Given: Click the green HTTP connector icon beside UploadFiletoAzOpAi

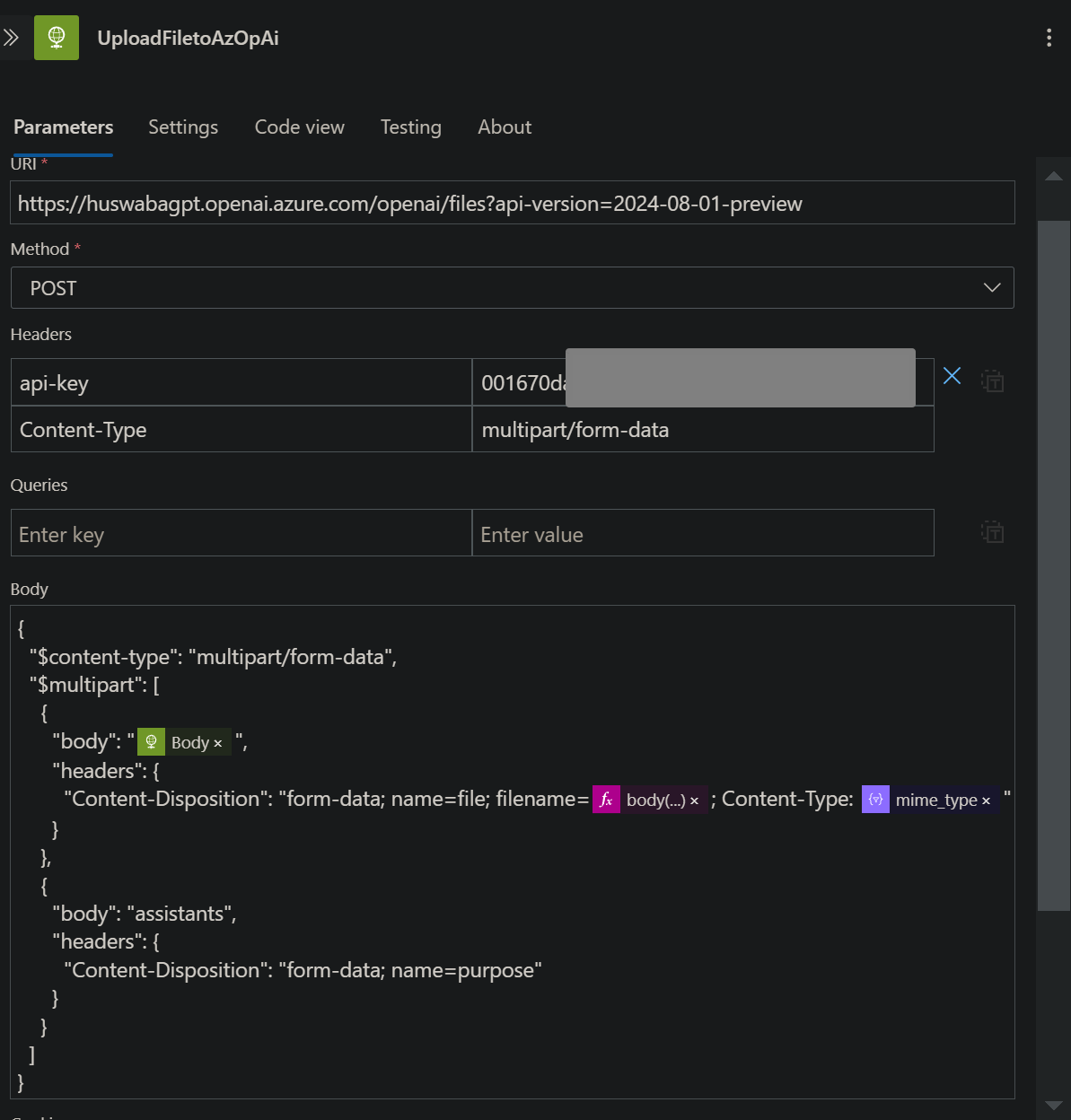Looking at the screenshot, I should point(56,38).
